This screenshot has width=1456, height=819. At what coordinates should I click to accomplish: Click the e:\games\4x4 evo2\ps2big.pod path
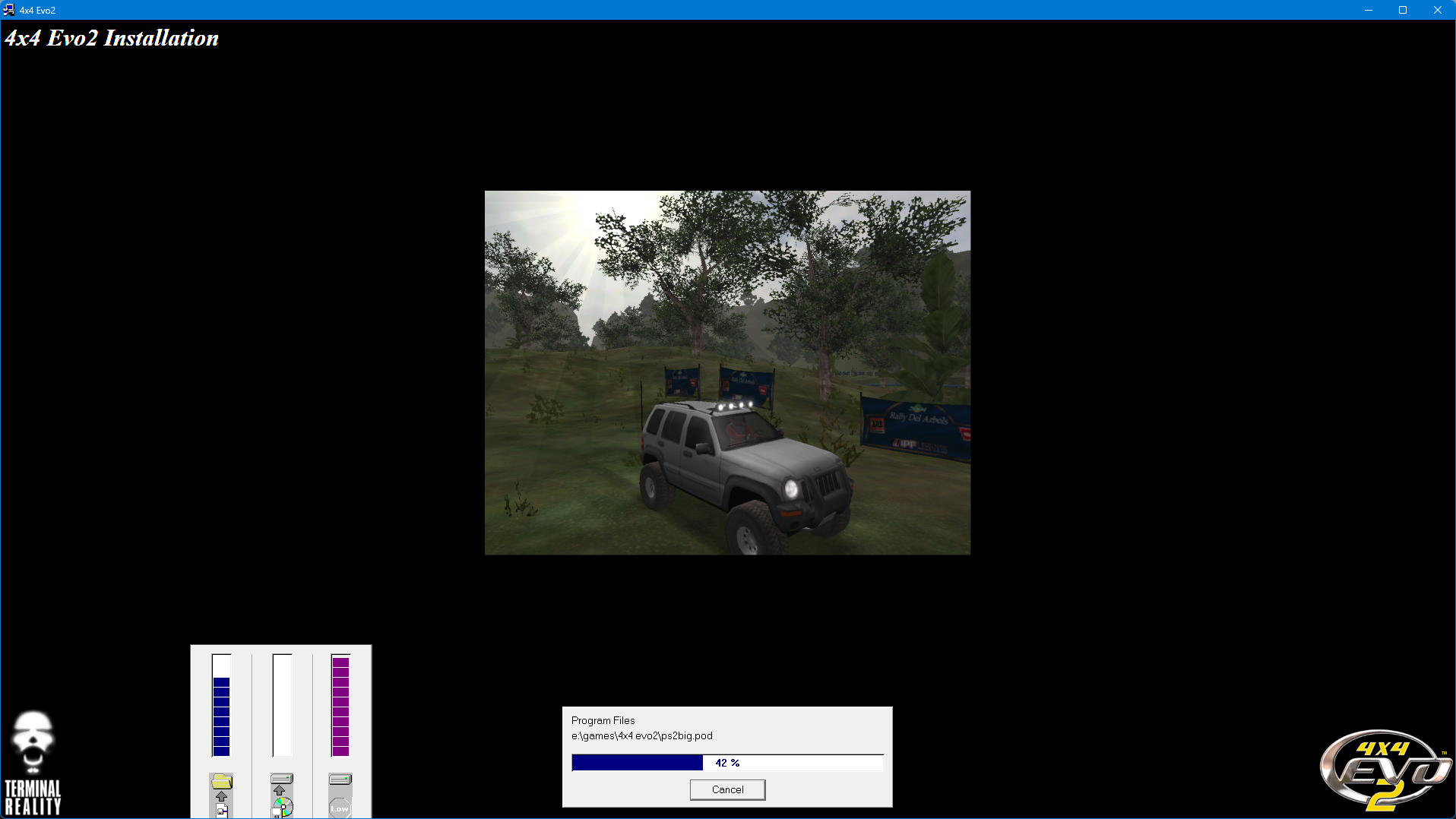coord(642,735)
